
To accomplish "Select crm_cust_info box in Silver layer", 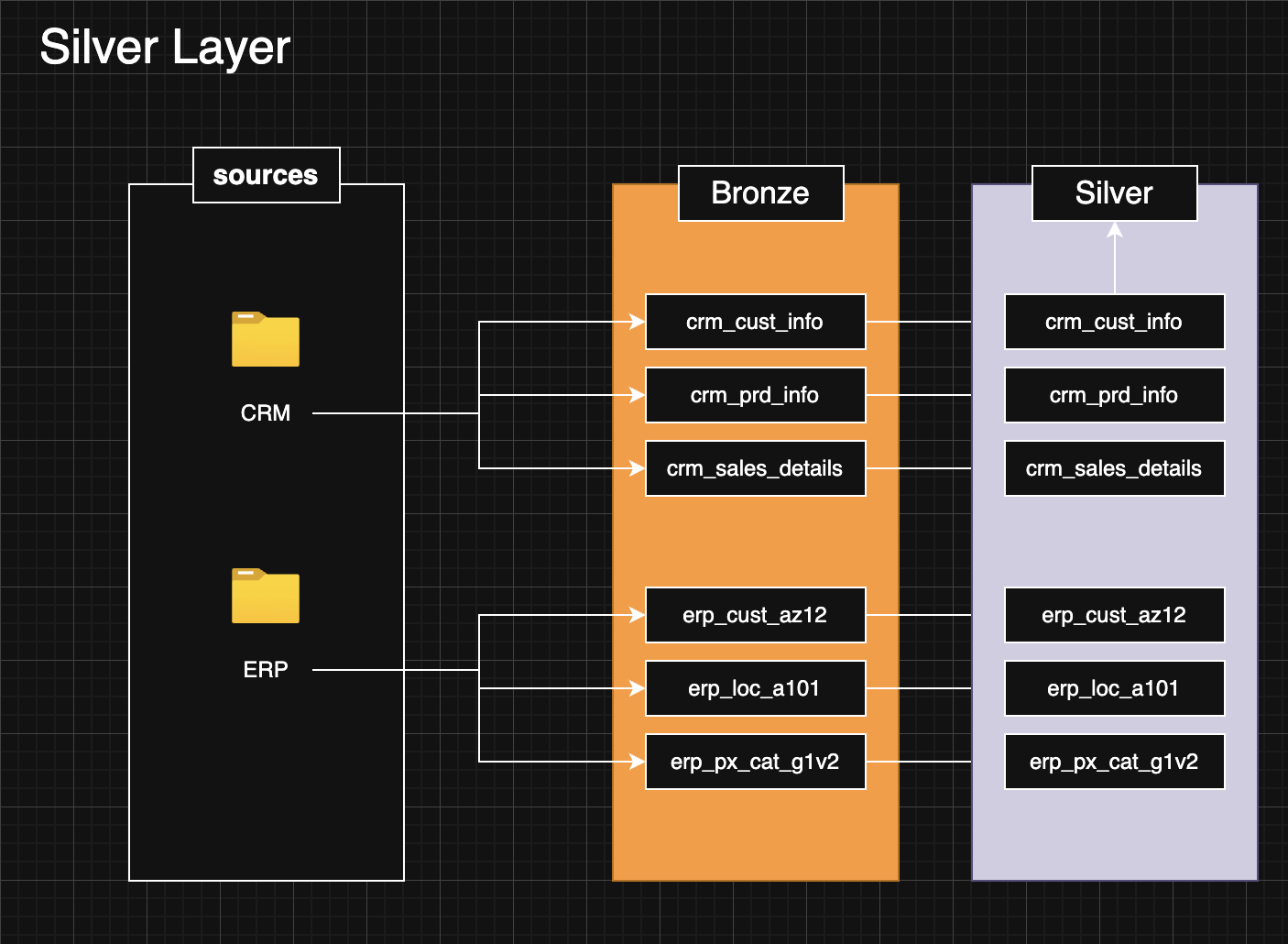I will pyautogui.click(x=1114, y=322).
